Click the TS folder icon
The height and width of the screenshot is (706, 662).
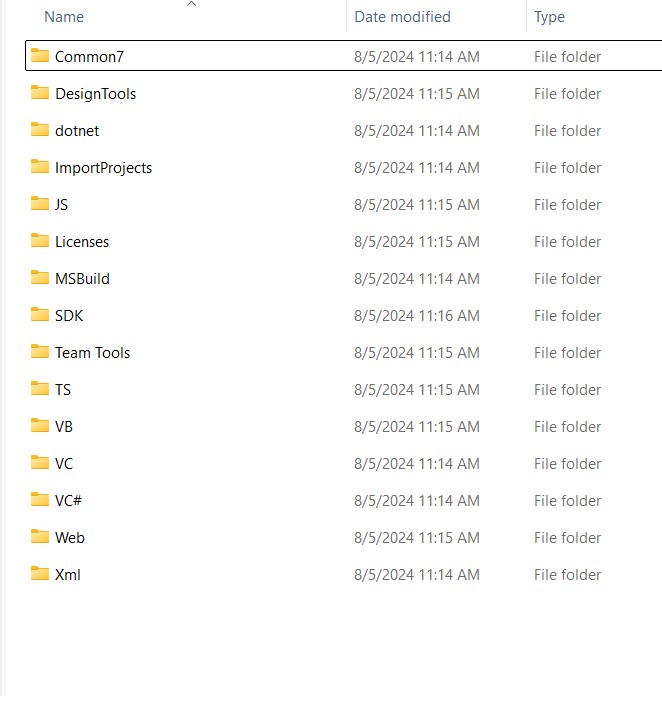[40, 389]
